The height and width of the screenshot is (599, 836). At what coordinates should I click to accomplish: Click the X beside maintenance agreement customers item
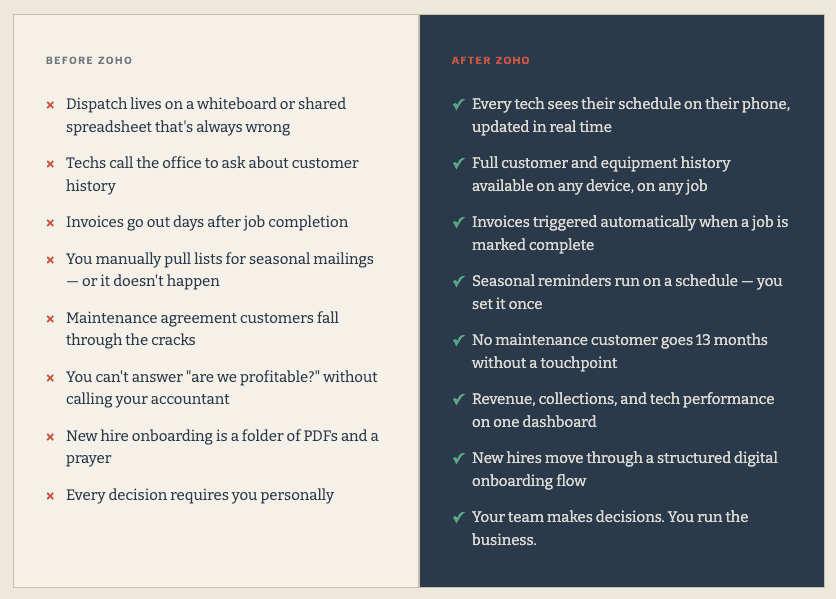coord(50,319)
